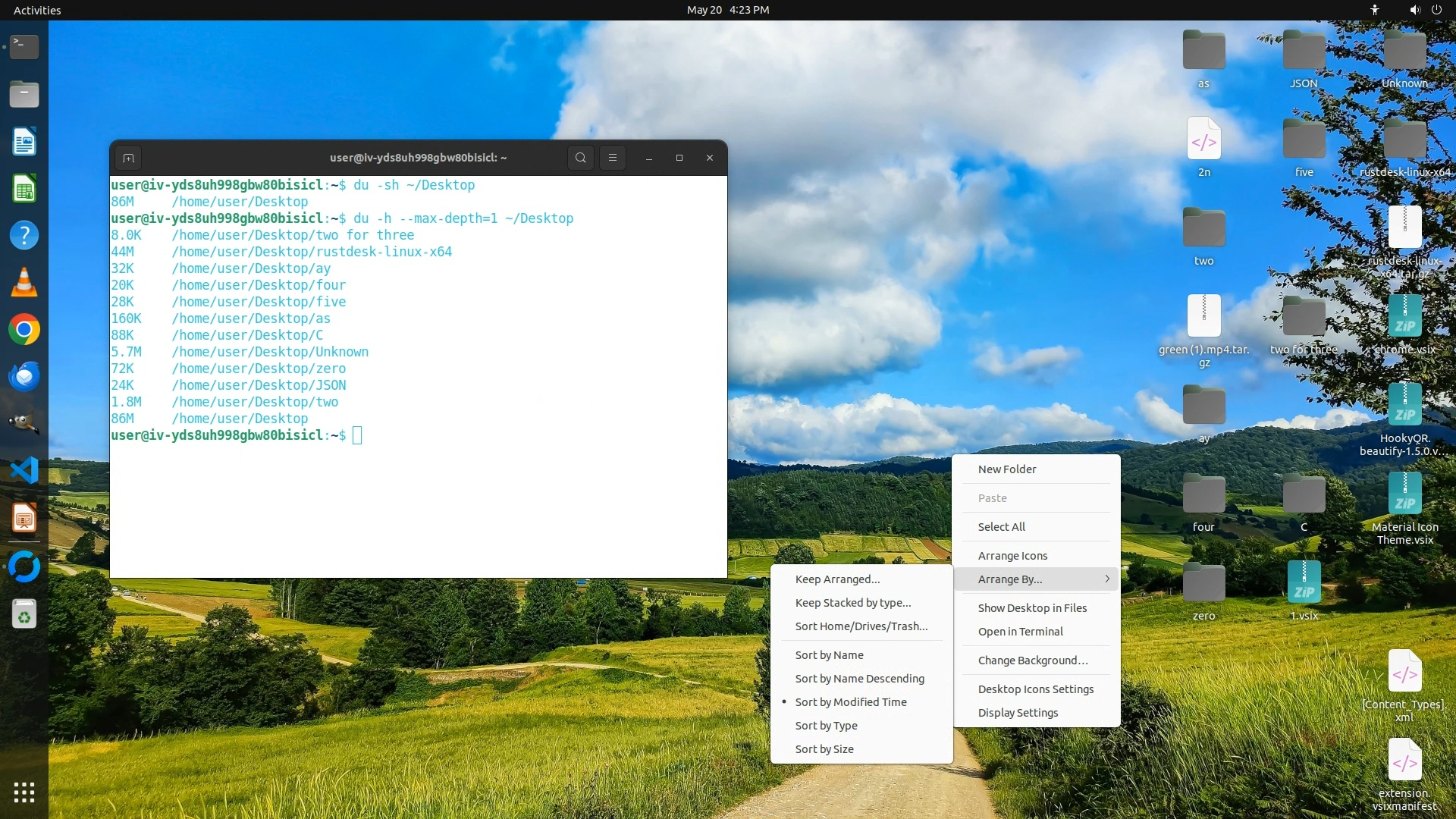The image size is (1456, 819).
Task: Expand the Arrange By submenu
Action: coord(1036,579)
